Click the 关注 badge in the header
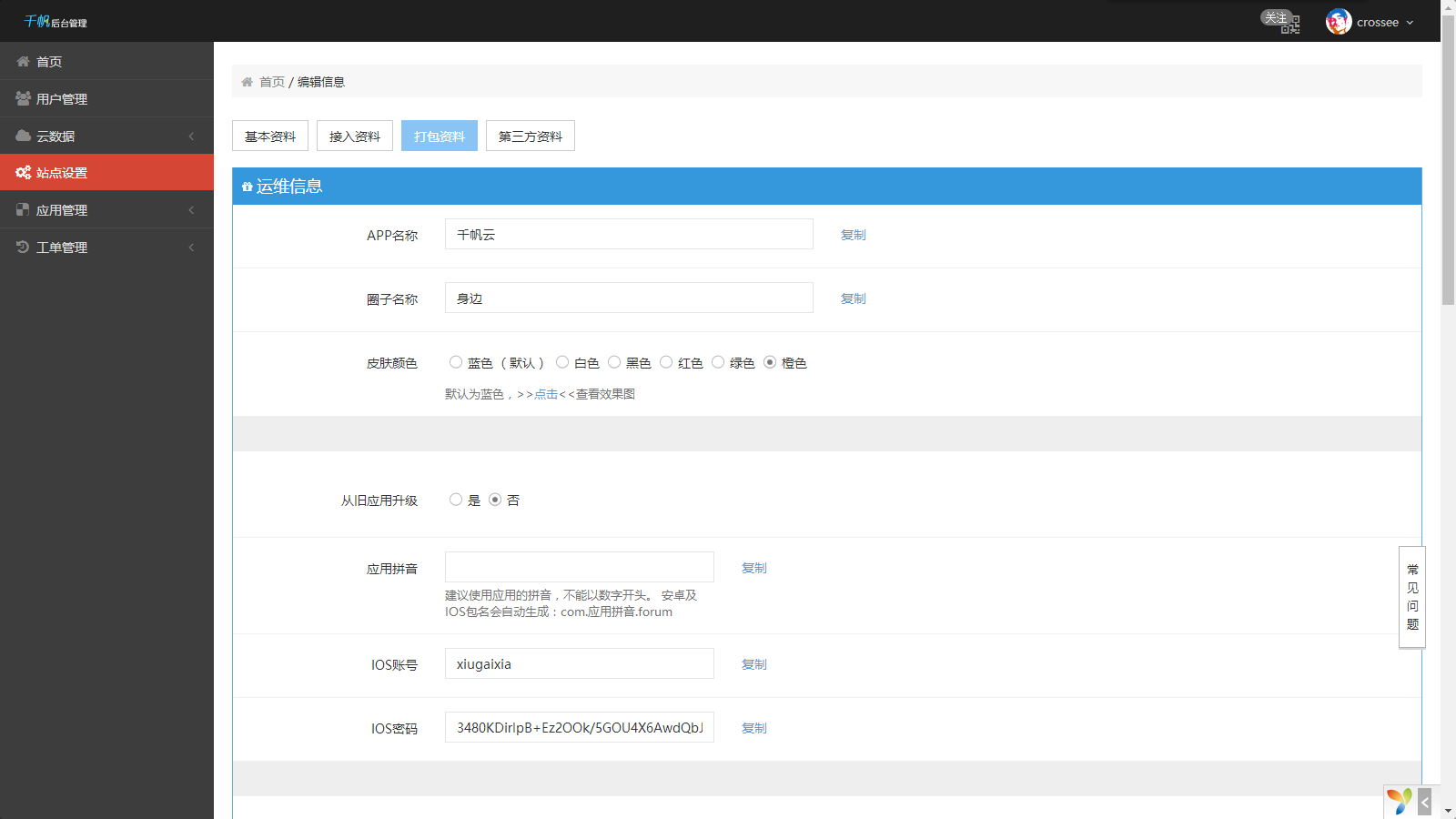This screenshot has width=1456, height=819. (1276, 17)
